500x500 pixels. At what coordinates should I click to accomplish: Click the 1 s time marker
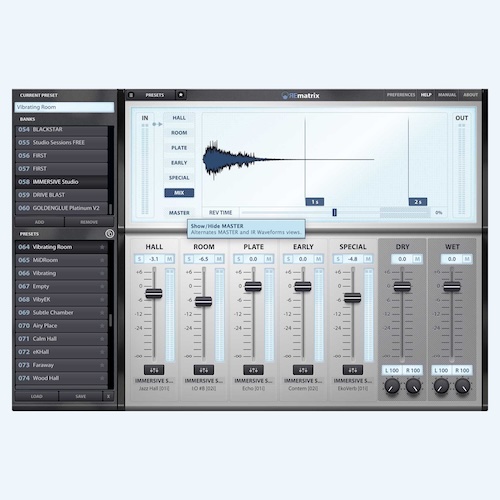point(315,202)
